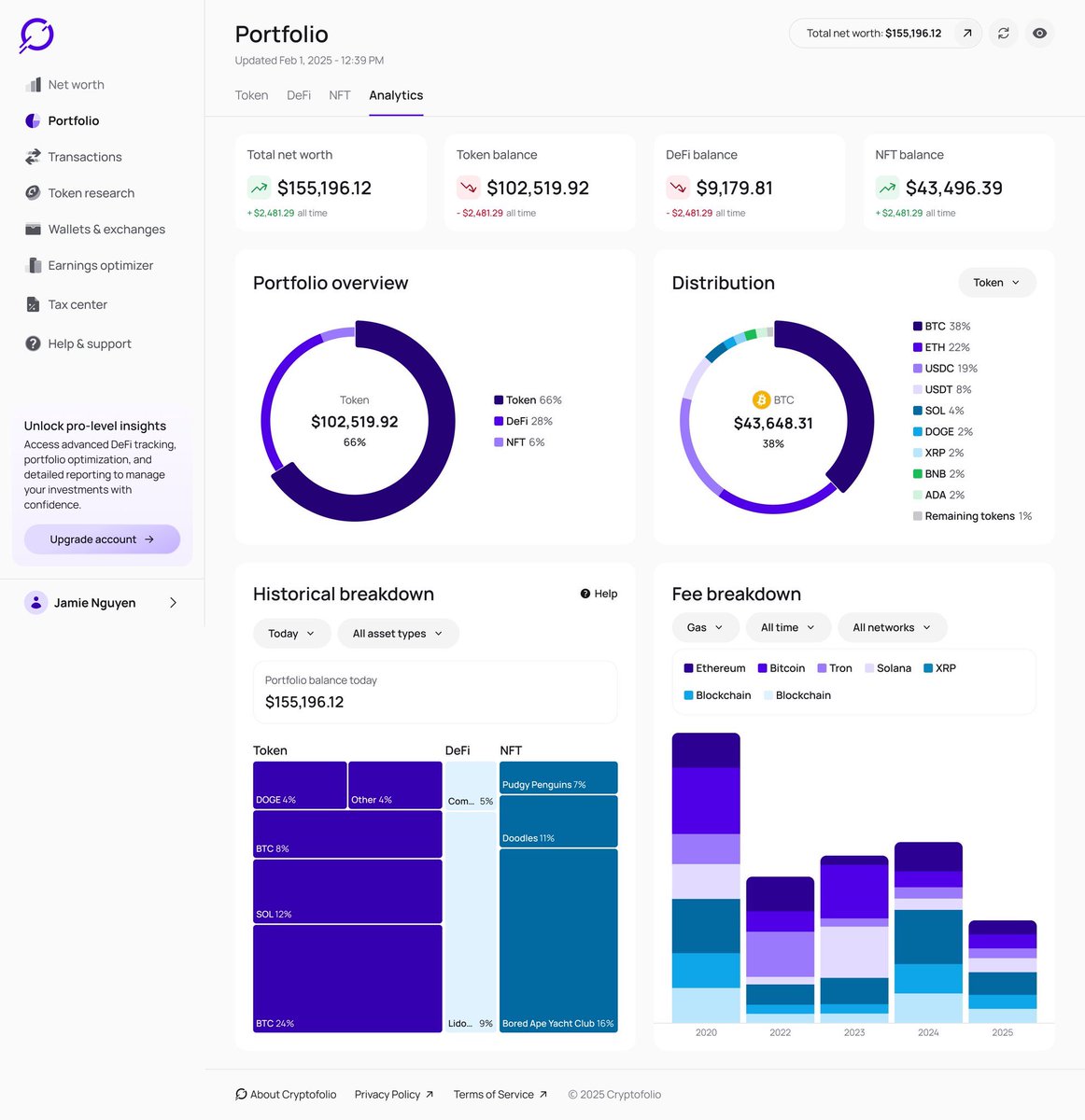Open Earnings optimizer icon
Screen dimensions: 1085x1120
(x=34, y=266)
